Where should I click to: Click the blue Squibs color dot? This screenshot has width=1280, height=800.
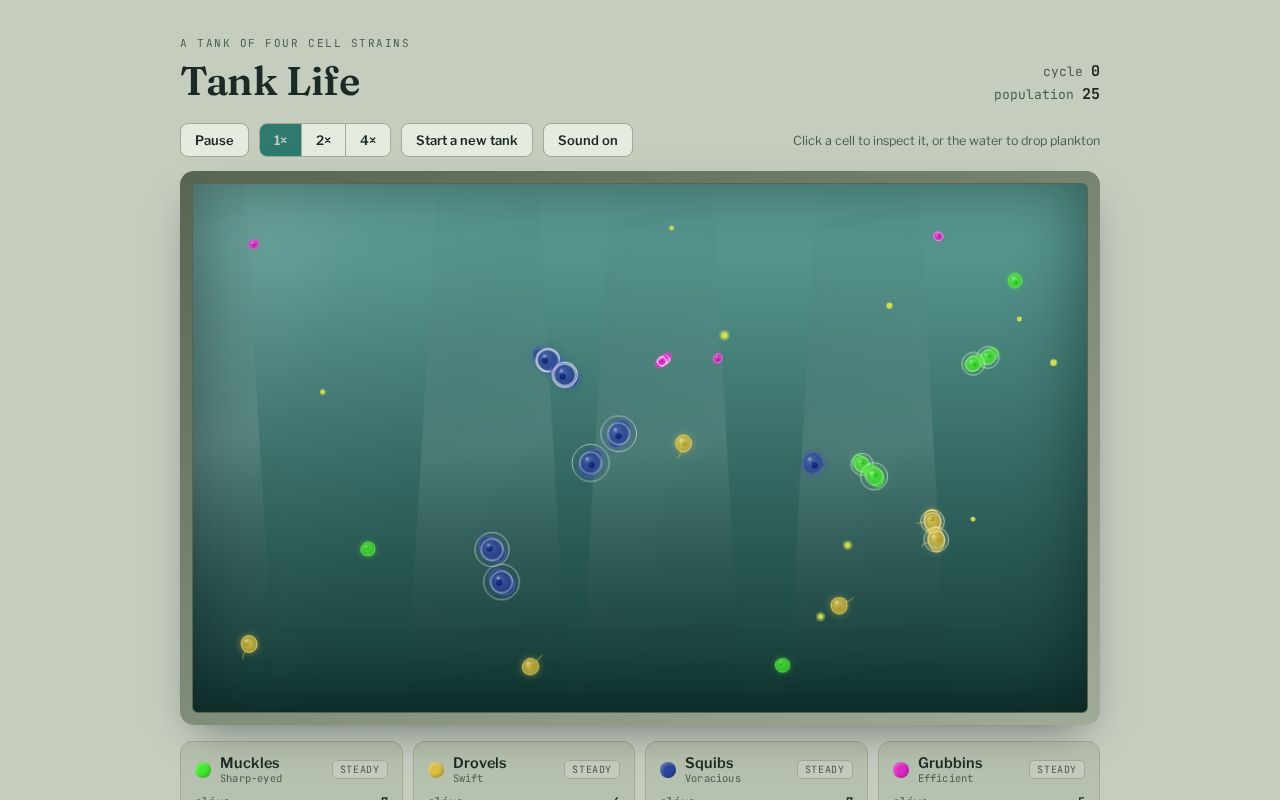pos(668,770)
